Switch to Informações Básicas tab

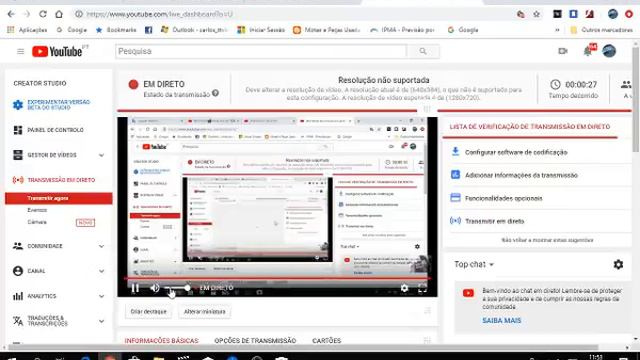[162, 340]
